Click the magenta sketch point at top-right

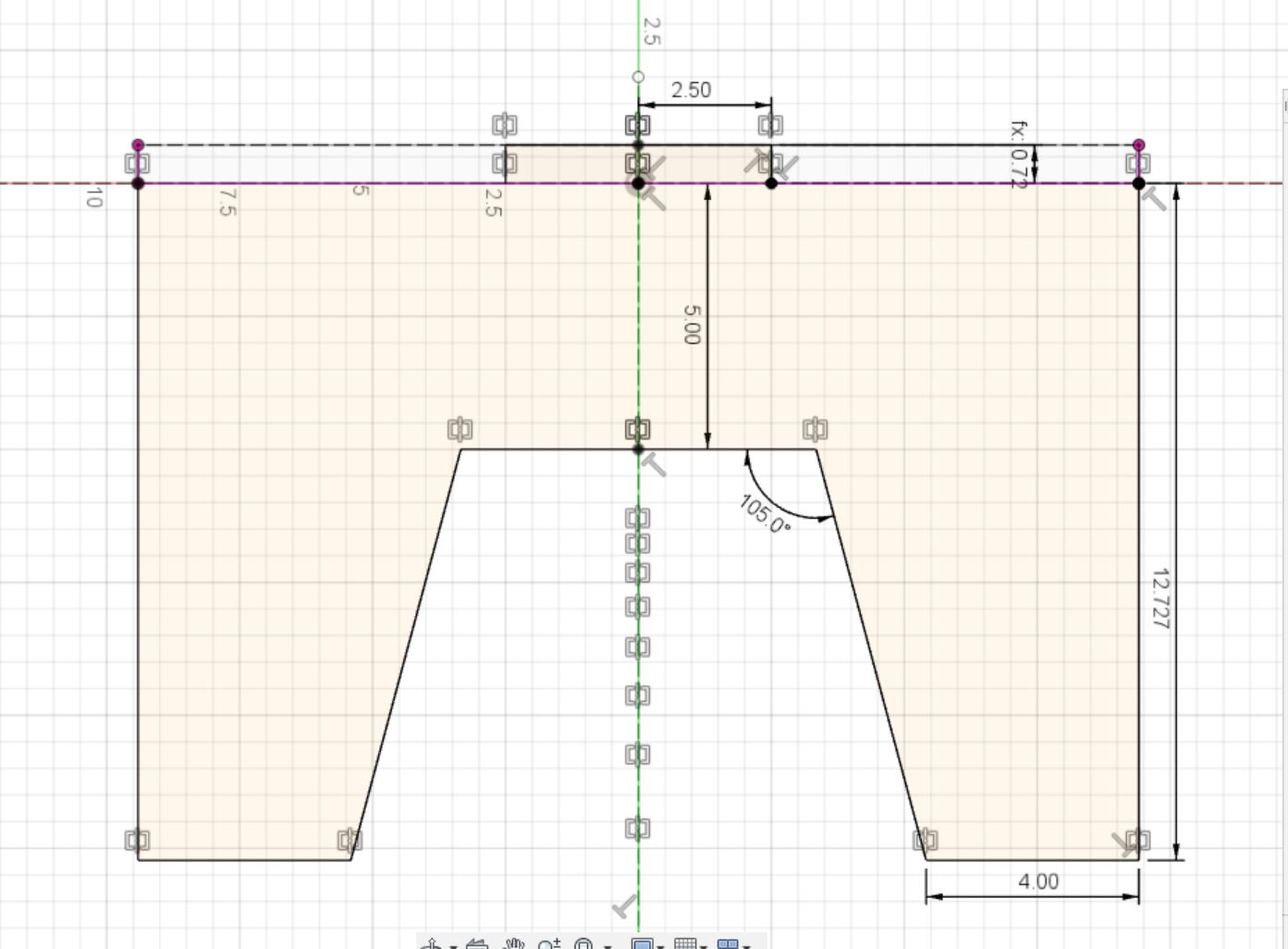pos(1139,145)
